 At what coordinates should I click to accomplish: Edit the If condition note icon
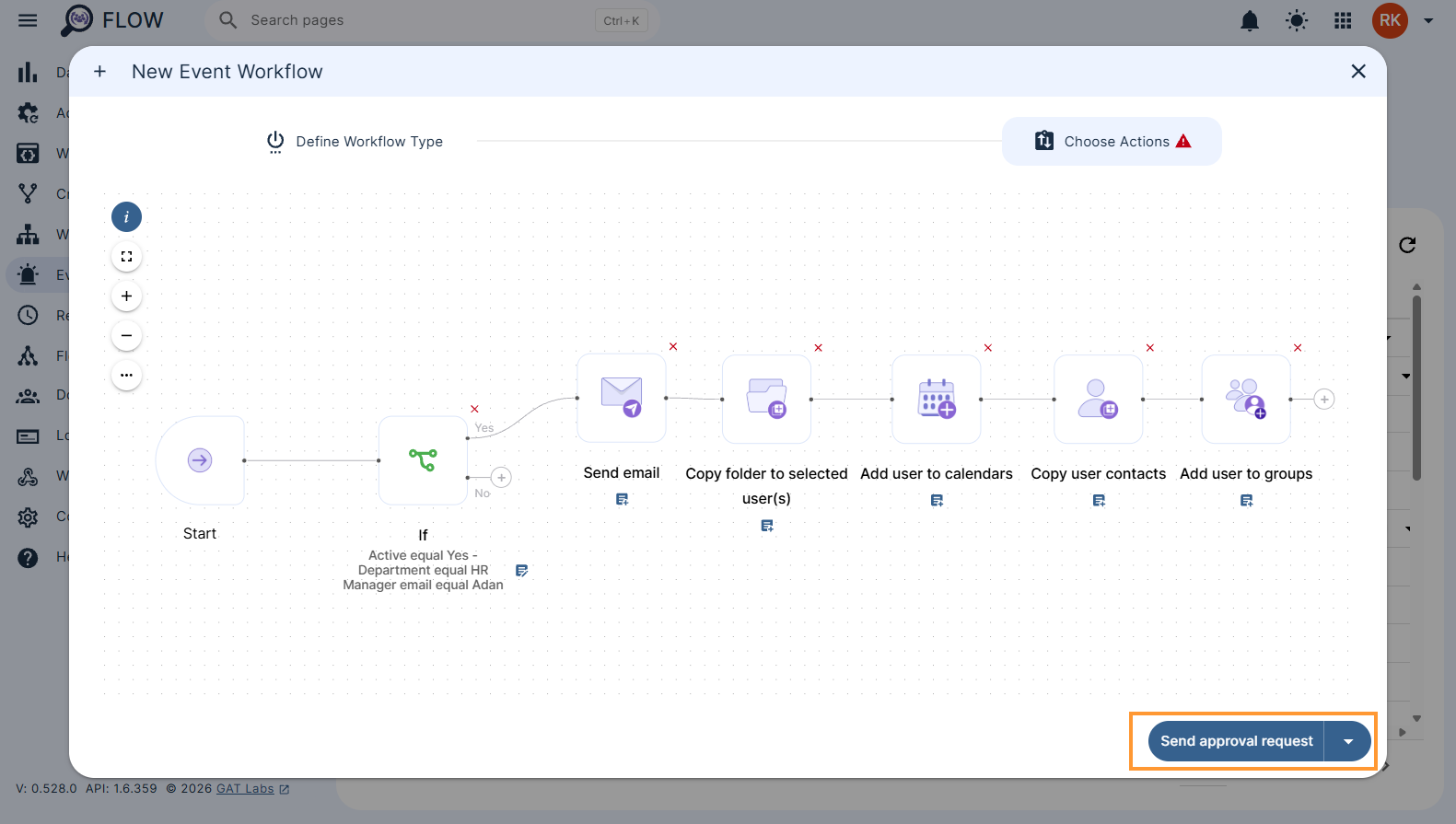click(x=521, y=571)
